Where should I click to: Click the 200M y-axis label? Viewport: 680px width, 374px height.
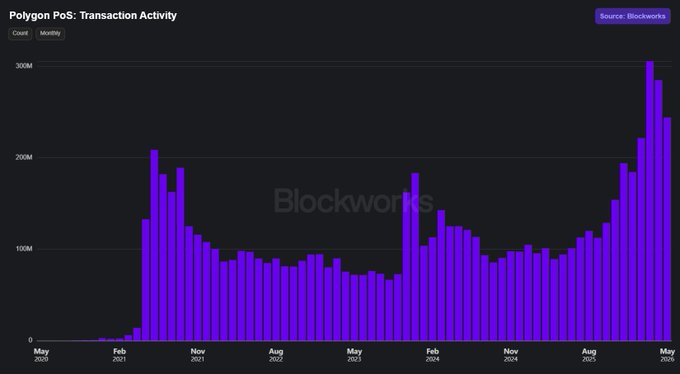pos(24,157)
